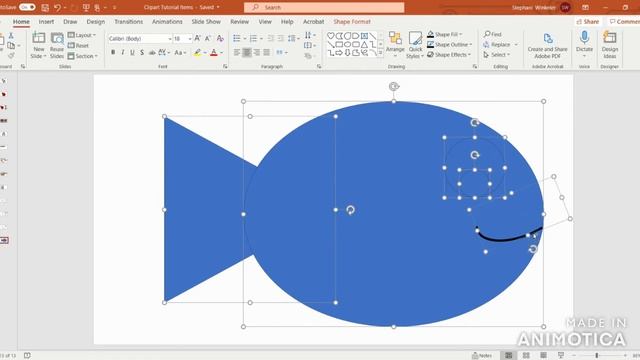Open the Acrobat tab
This screenshot has width=640, height=360.
coord(313,22)
